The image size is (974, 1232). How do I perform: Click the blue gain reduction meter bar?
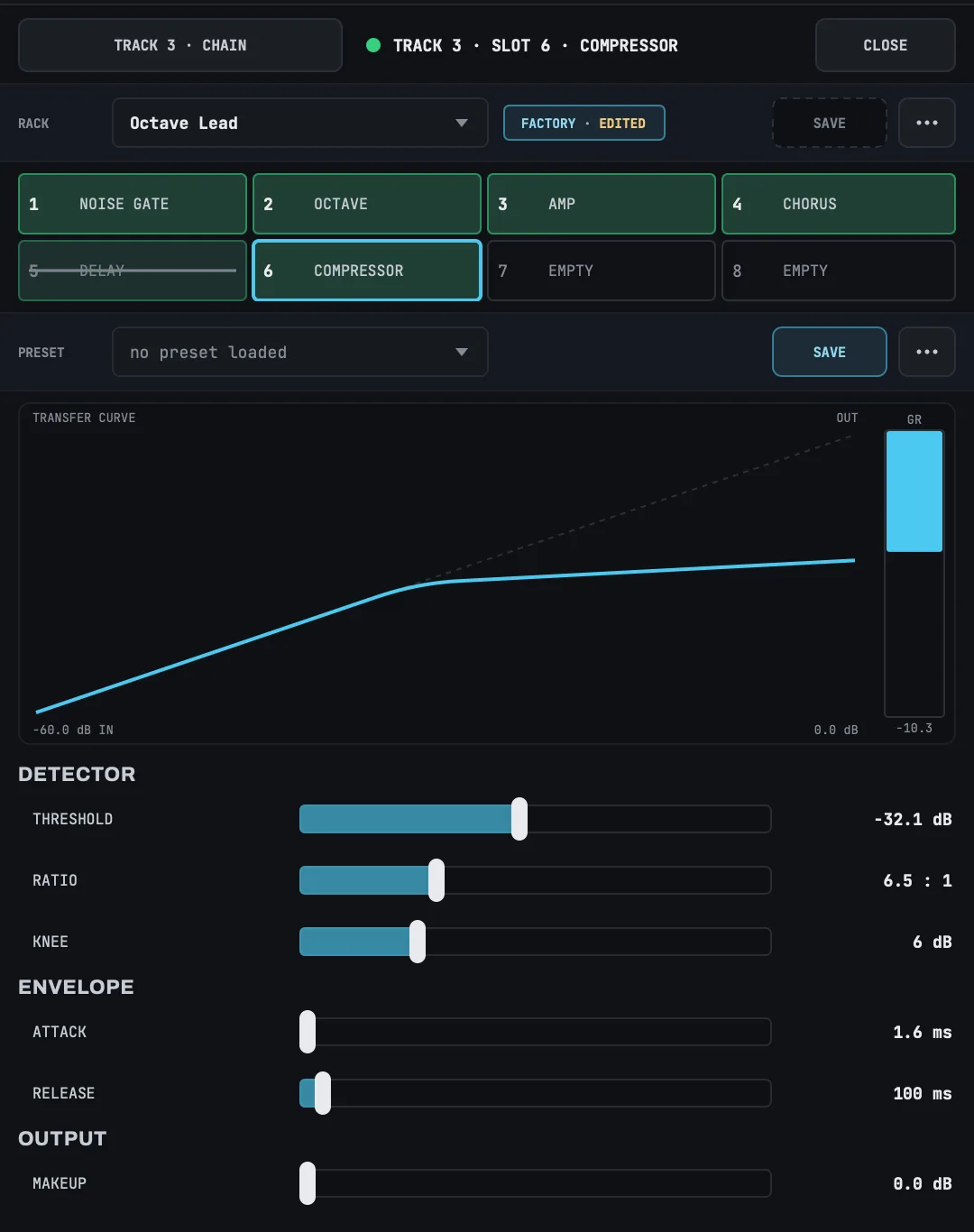pyautogui.click(x=914, y=492)
